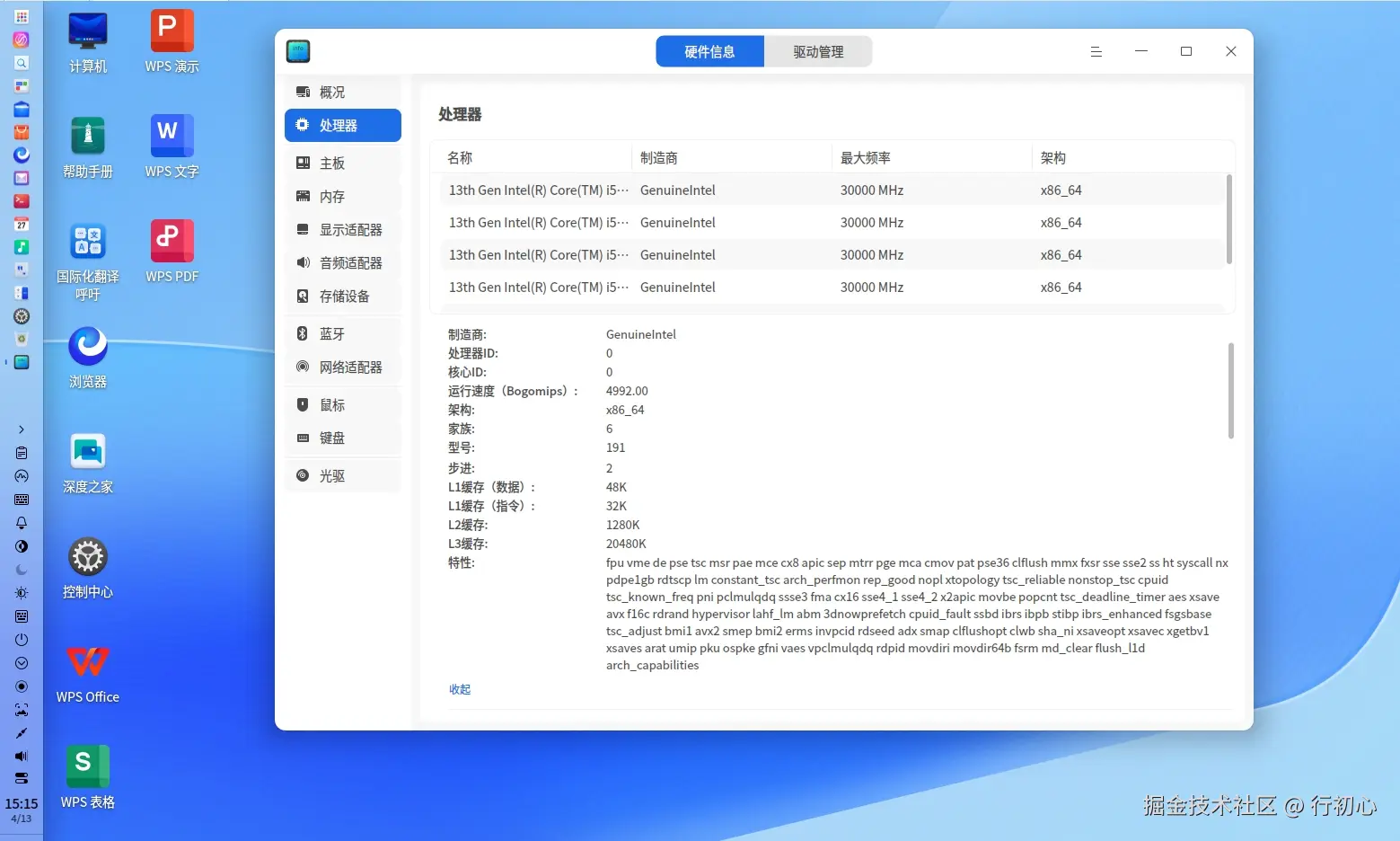1400x841 pixels.
Task: Open the WPS PDF desktop shortcut
Action: (172, 253)
